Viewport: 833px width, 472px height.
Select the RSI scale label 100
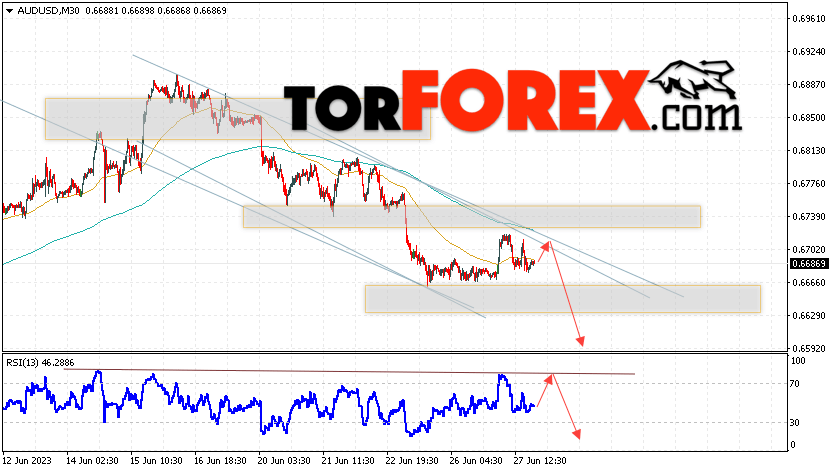pyautogui.click(x=798, y=361)
